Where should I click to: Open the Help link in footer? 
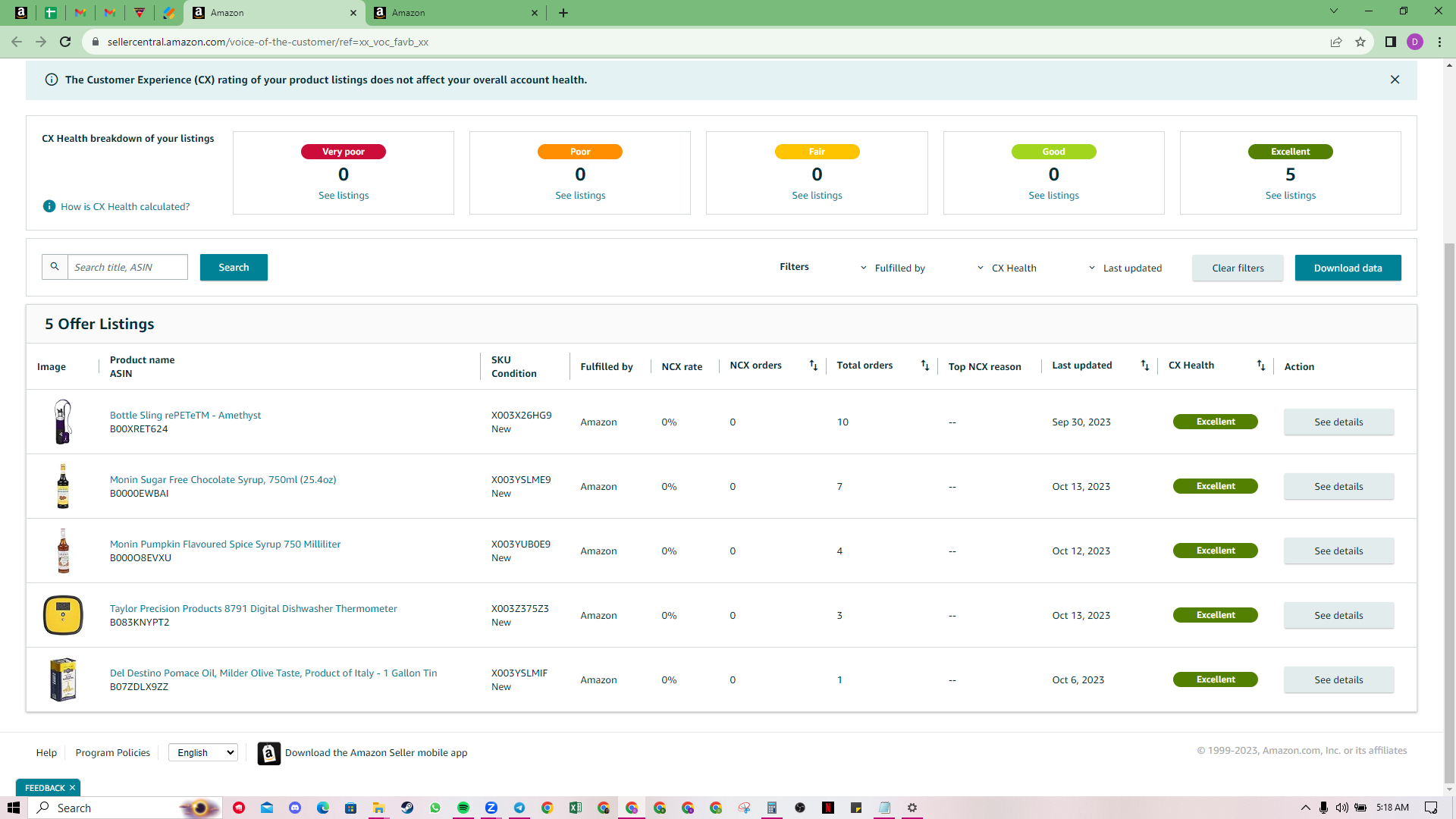coord(46,753)
